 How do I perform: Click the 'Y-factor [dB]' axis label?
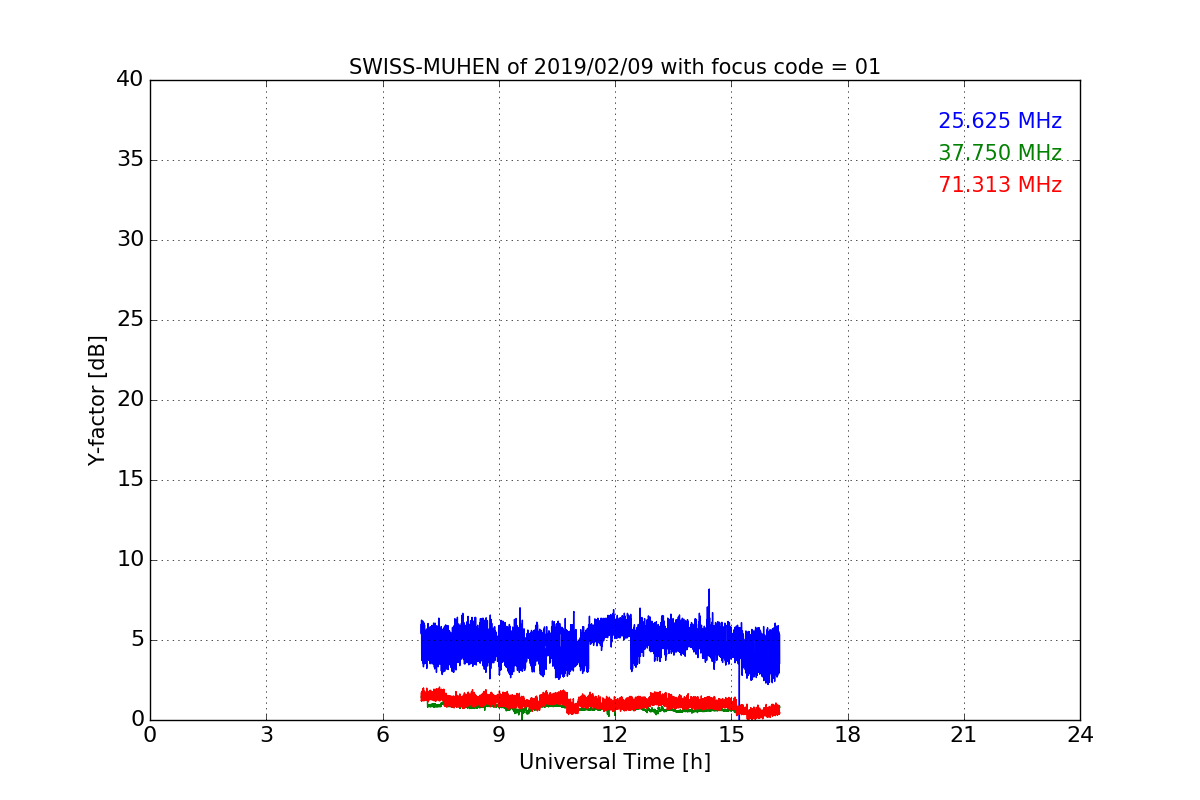point(97,400)
